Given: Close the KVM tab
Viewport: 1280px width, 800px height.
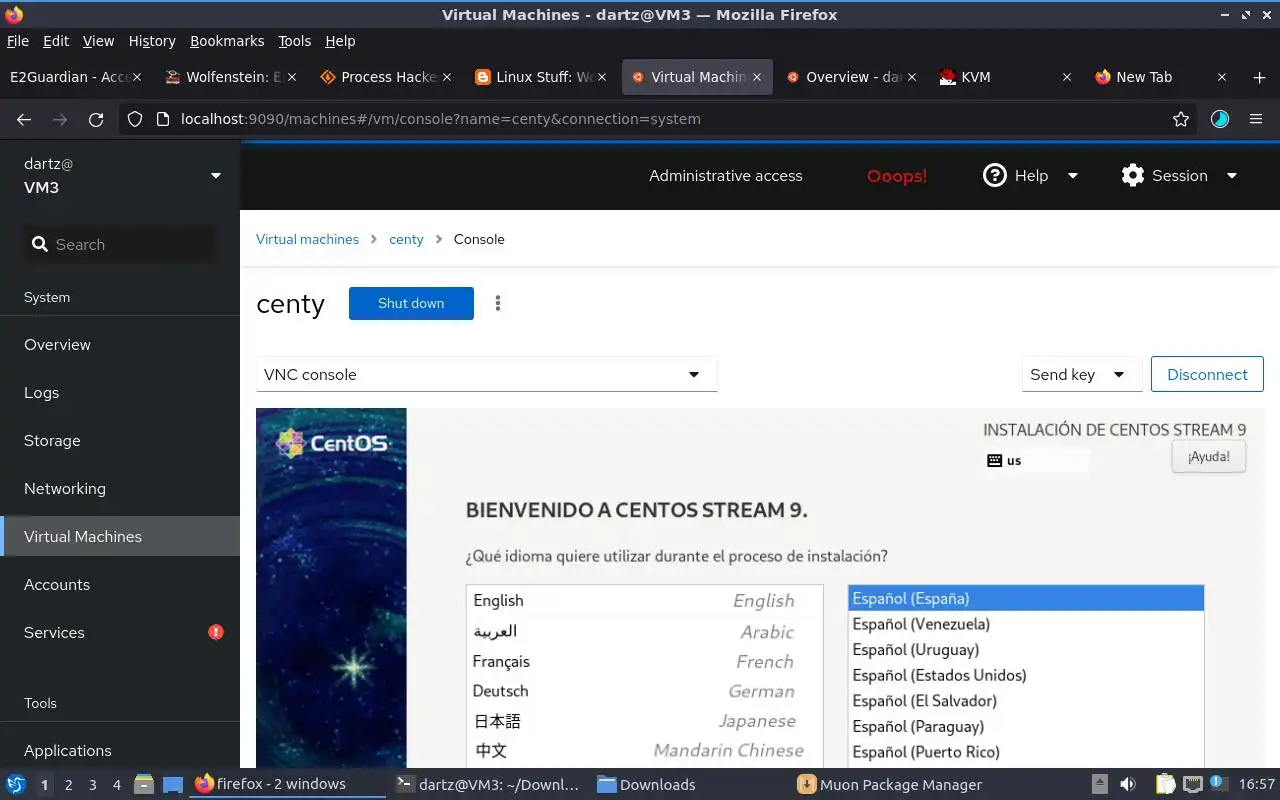Looking at the screenshot, I should tap(1067, 77).
